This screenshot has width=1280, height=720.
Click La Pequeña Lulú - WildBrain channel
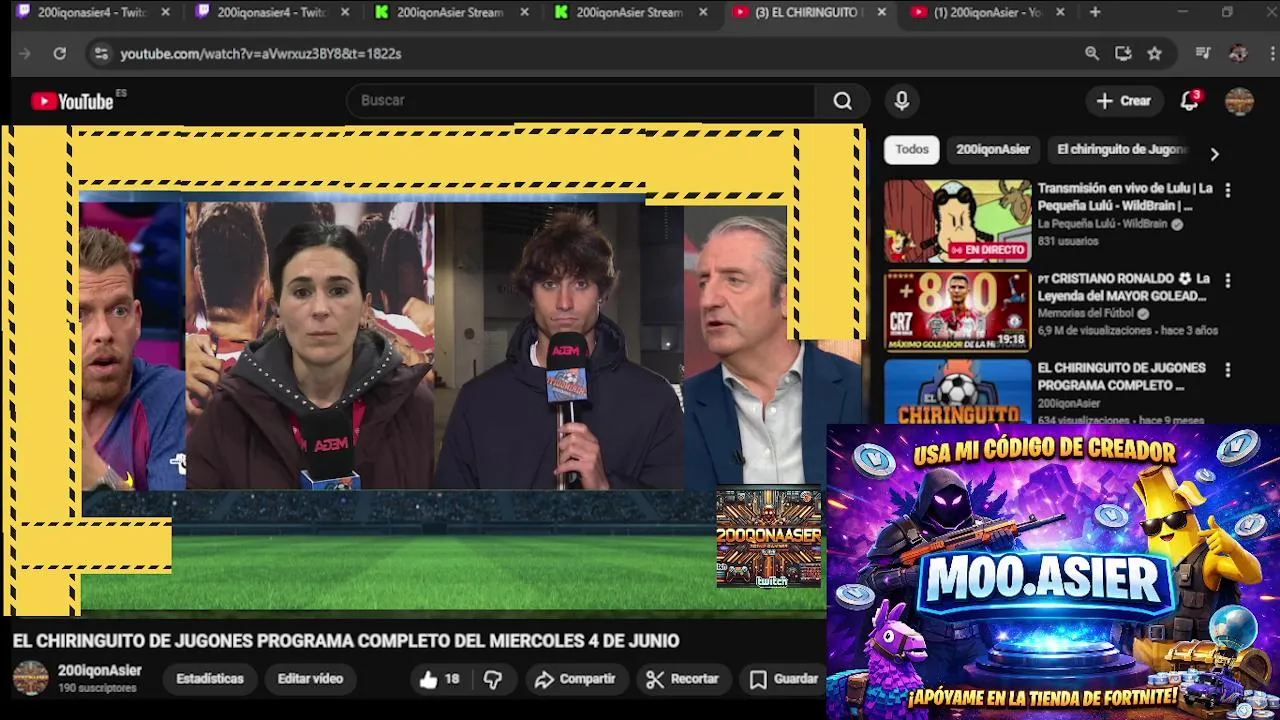click(1102, 224)
